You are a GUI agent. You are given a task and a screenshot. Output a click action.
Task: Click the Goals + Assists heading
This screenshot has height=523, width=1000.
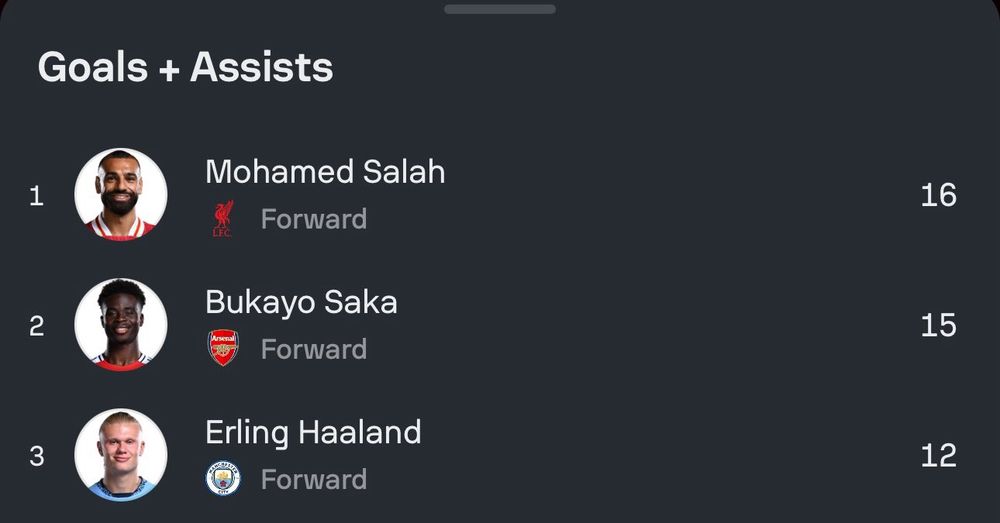tap(186, 67)
